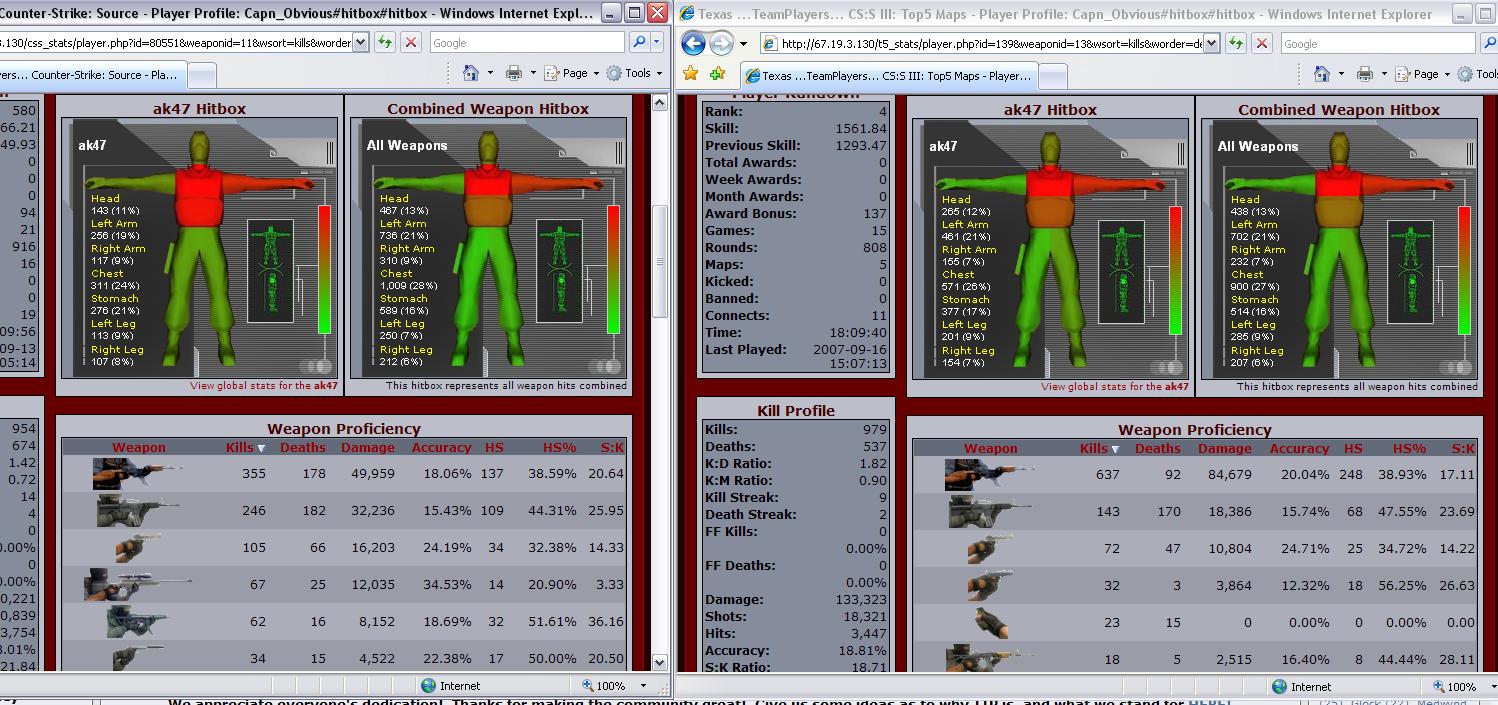The width and height of the screenshot is (1498, 705).
Task: Expand Home button dropdown in Counter-Strike: Source window
Action: (x=489, y=73)
